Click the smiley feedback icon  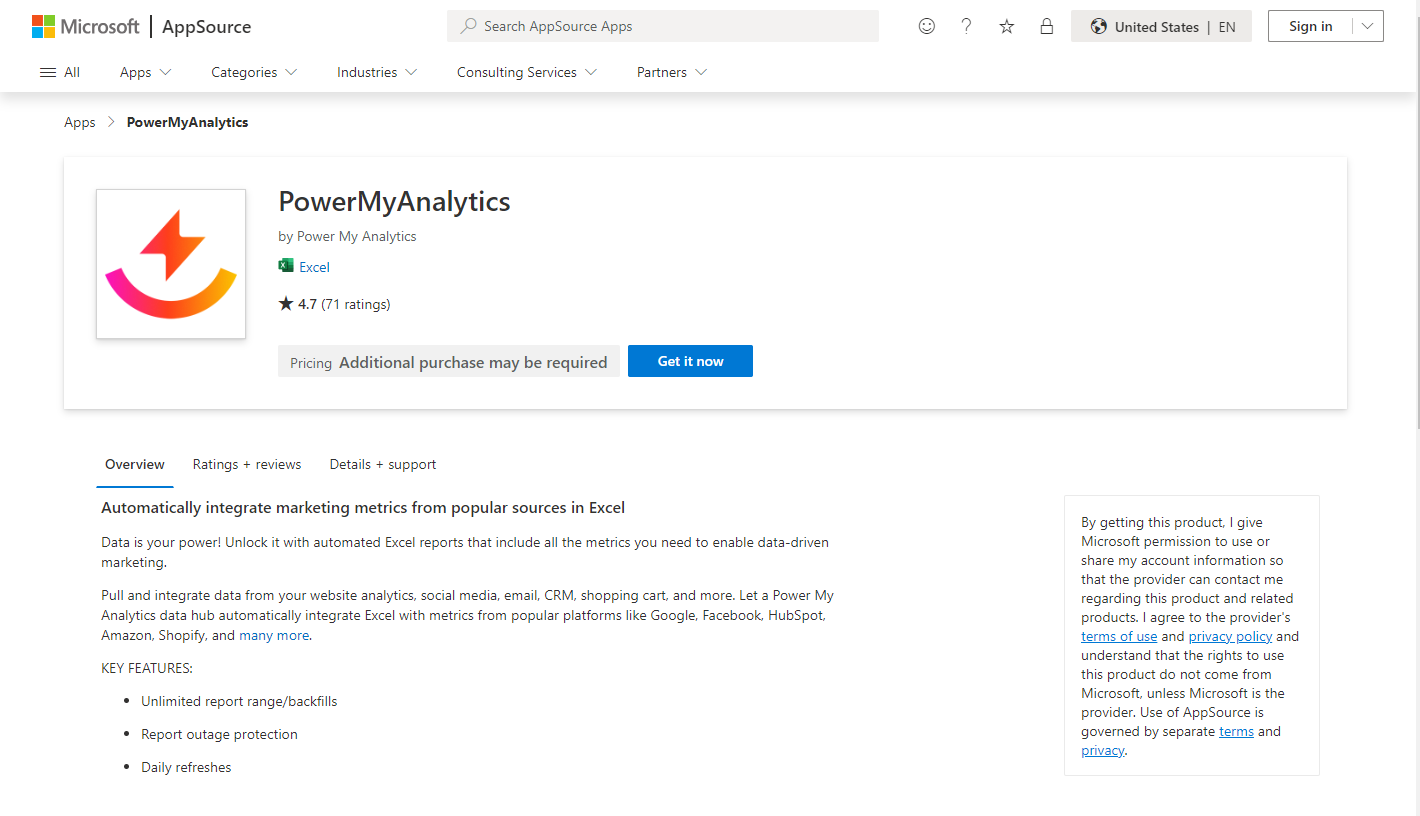coord(926,27)
